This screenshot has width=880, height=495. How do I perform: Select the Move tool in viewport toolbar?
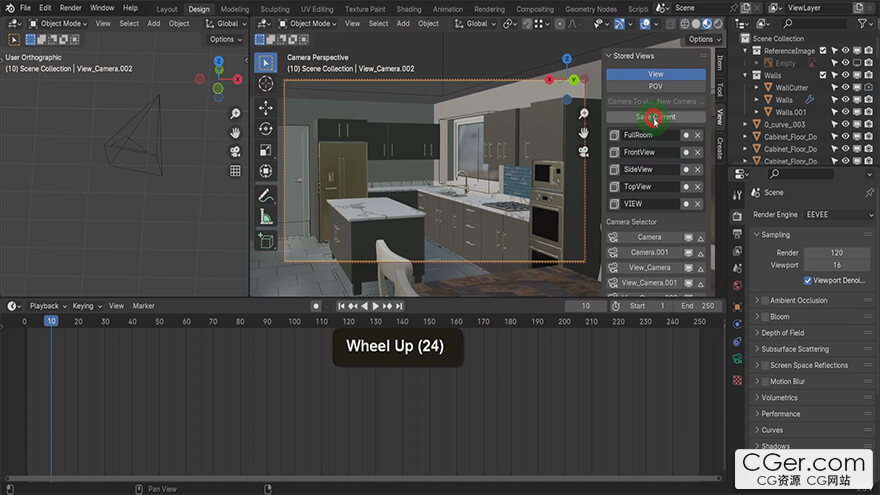tap(266, 107)
